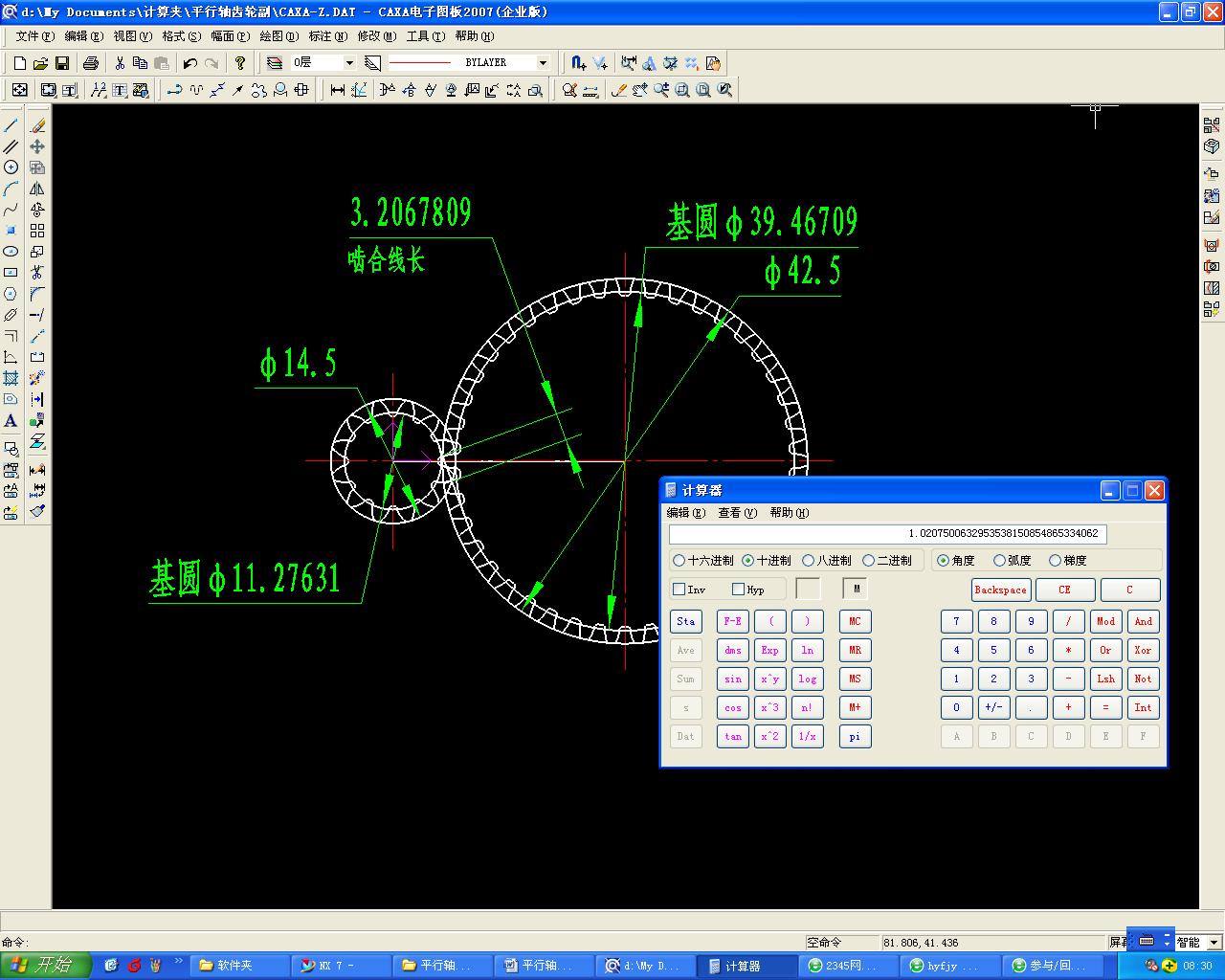This screenshot has height=980, width=1225.
Task: Click the CE button in calculator
Action: coord(1064,590)
